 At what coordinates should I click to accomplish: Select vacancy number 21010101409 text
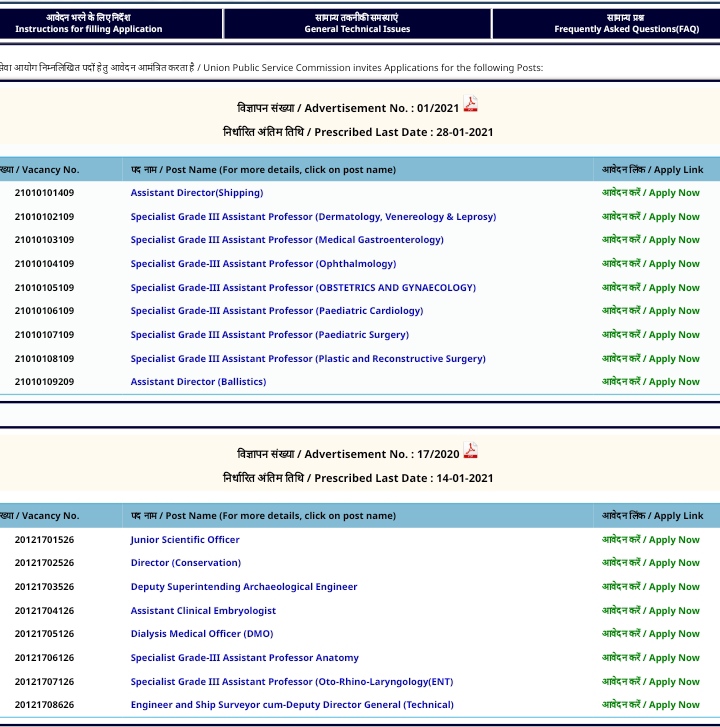click(x=45, y=193)
